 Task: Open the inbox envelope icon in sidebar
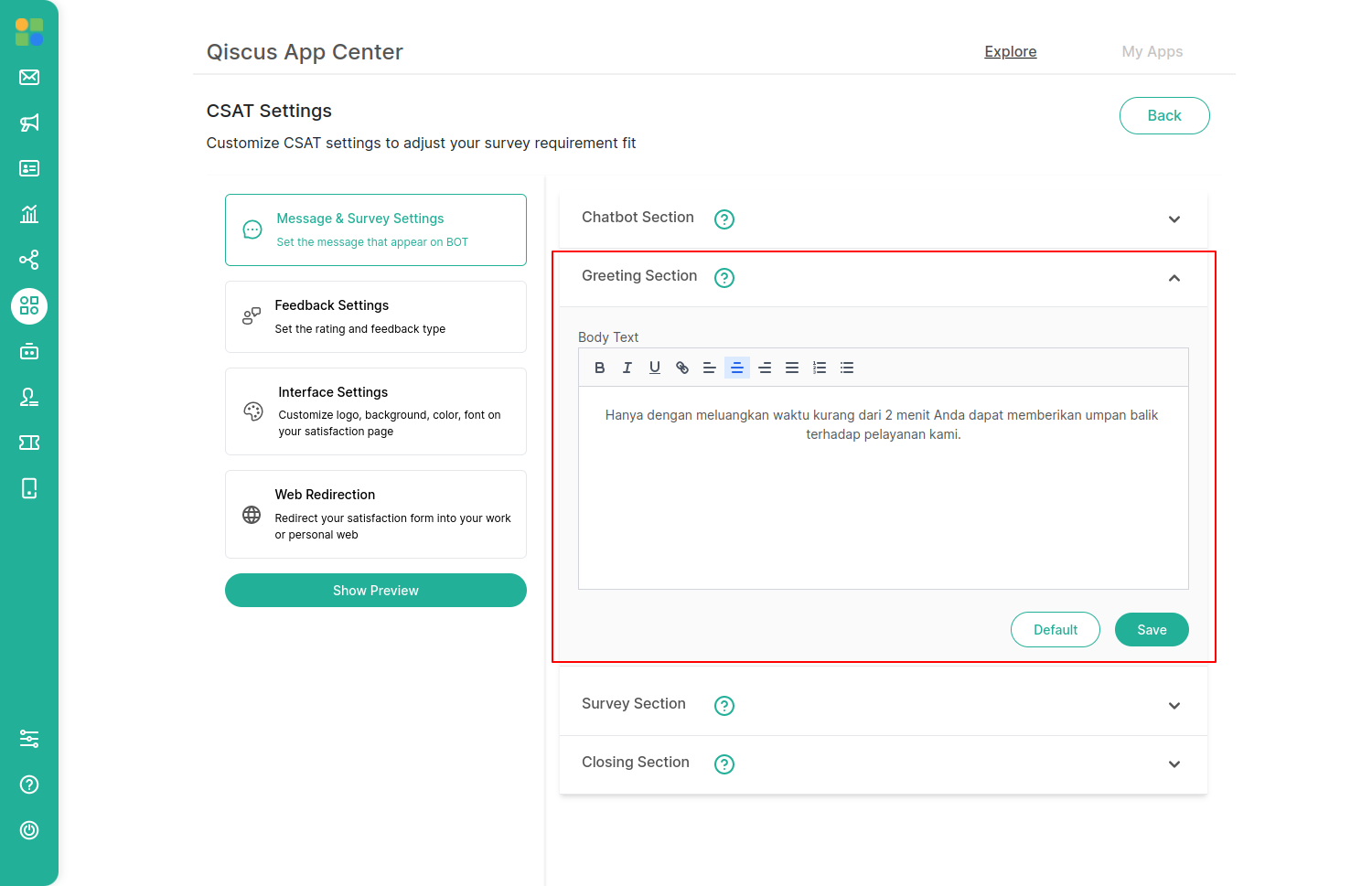[29, 77]
